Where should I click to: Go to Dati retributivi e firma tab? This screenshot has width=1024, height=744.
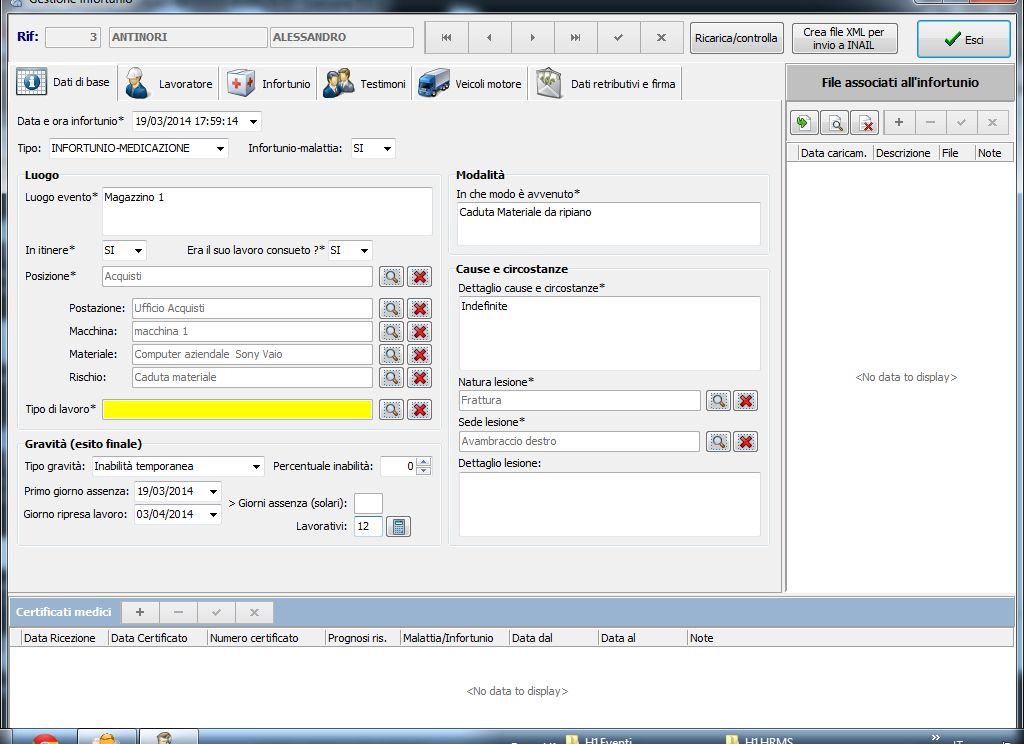605,84
